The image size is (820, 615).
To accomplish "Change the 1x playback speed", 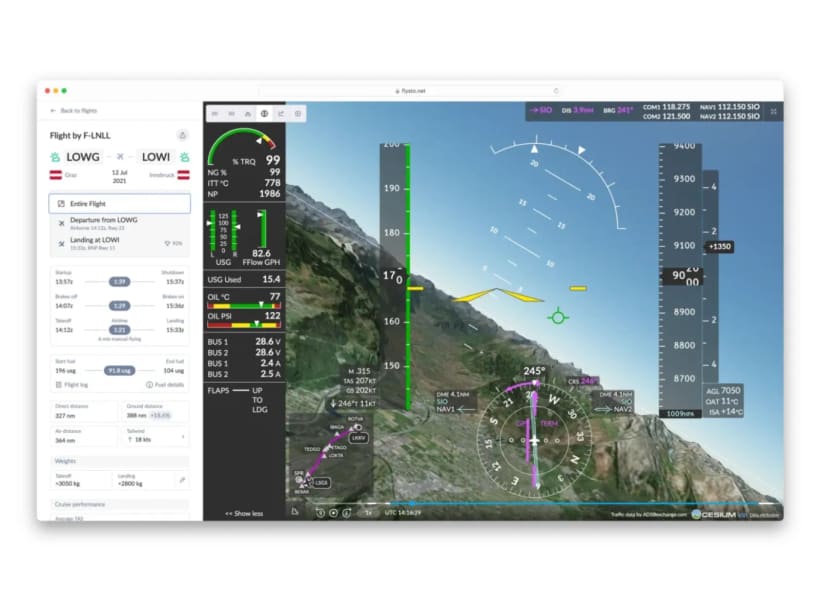I will 368,513.
